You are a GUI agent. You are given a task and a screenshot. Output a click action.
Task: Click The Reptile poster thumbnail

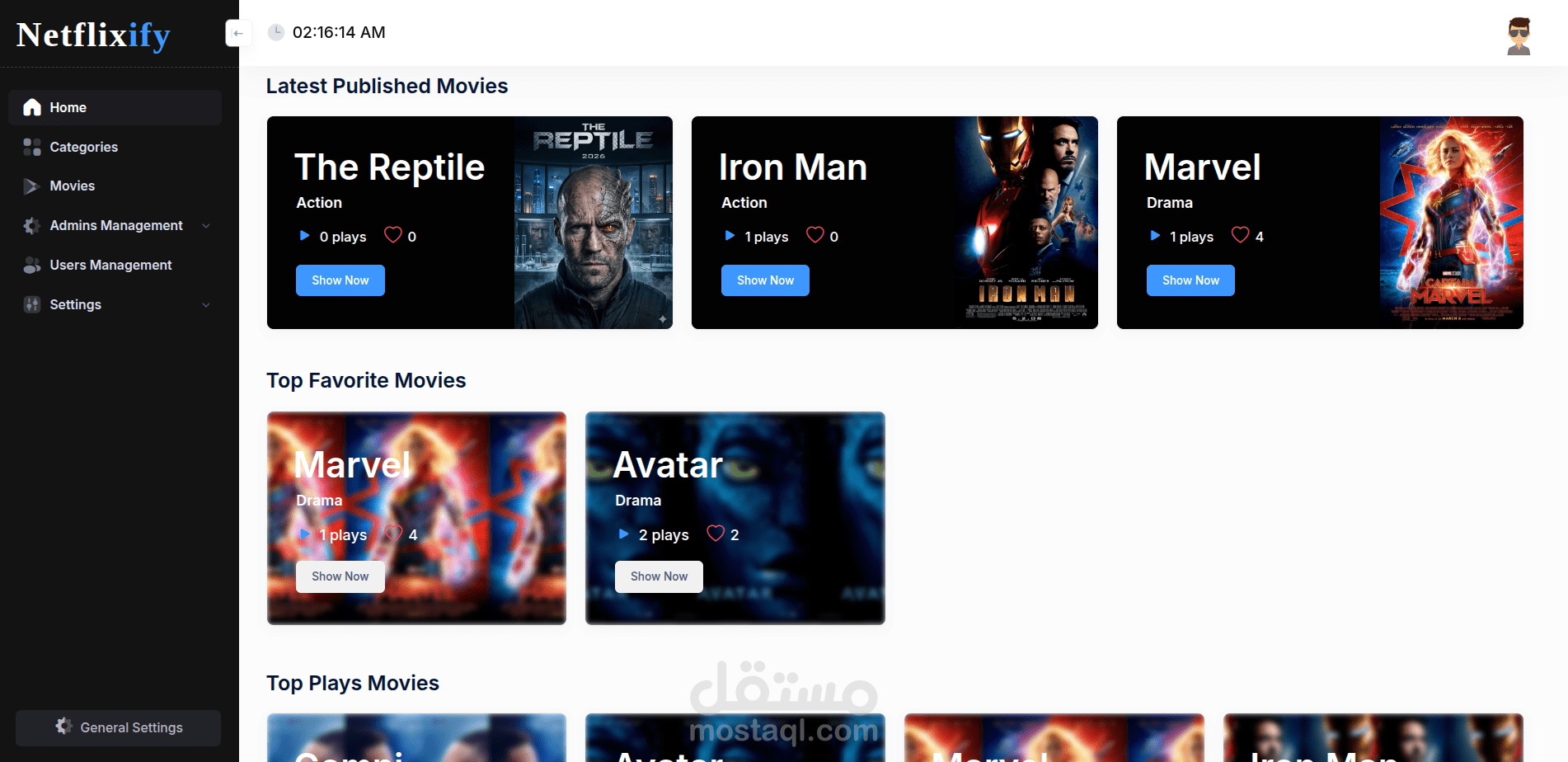594,223
